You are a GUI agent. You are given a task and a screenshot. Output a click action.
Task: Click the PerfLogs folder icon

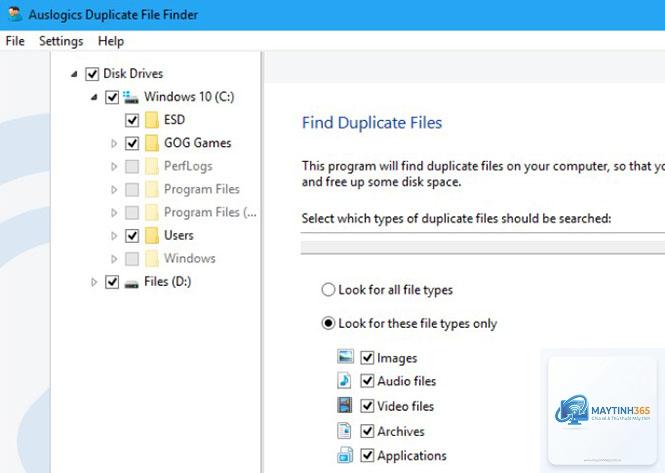pyautogui.click(x=151, y=166)
